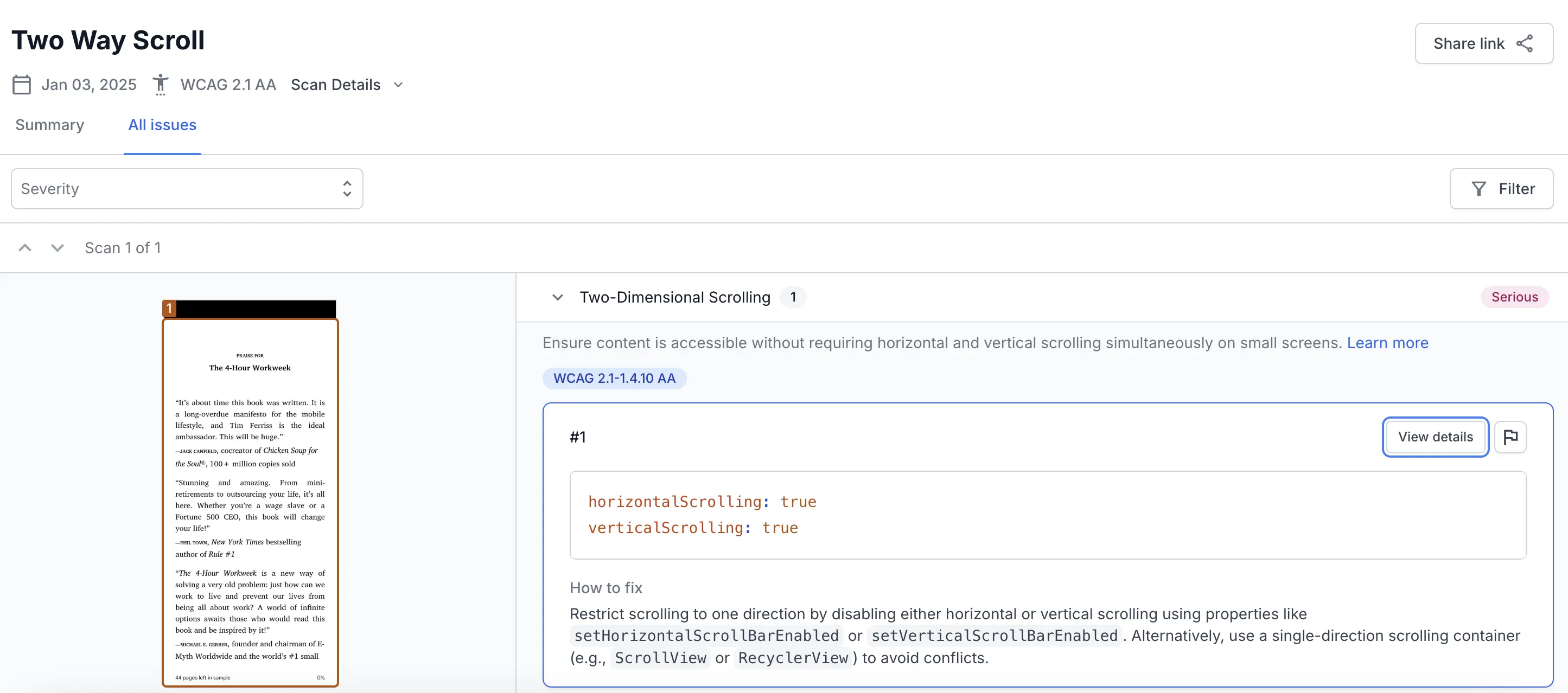Go to the previous scan with the up arrow

tap(25, 248)
